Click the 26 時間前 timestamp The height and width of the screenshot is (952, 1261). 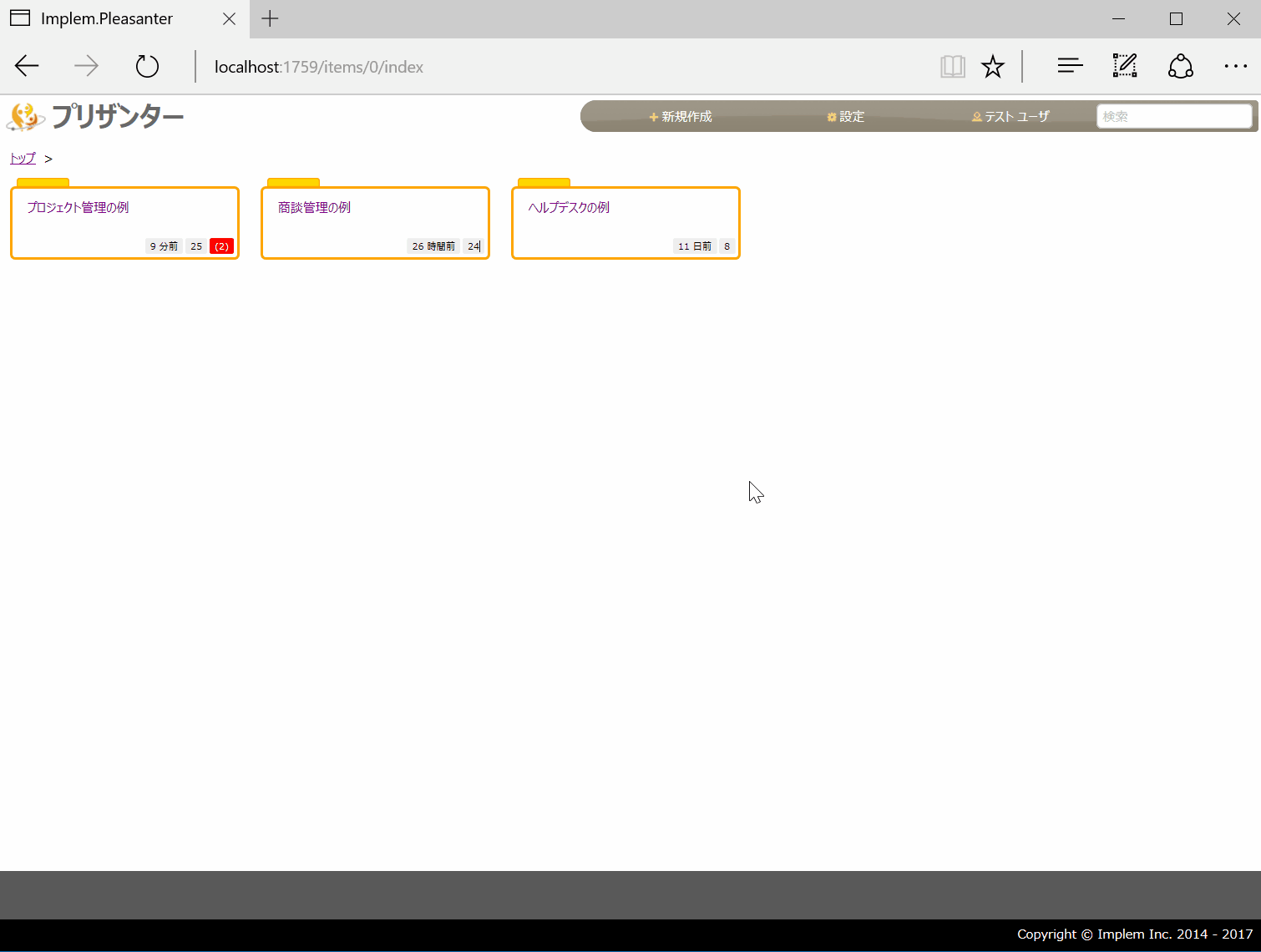(x=433, y=246)
